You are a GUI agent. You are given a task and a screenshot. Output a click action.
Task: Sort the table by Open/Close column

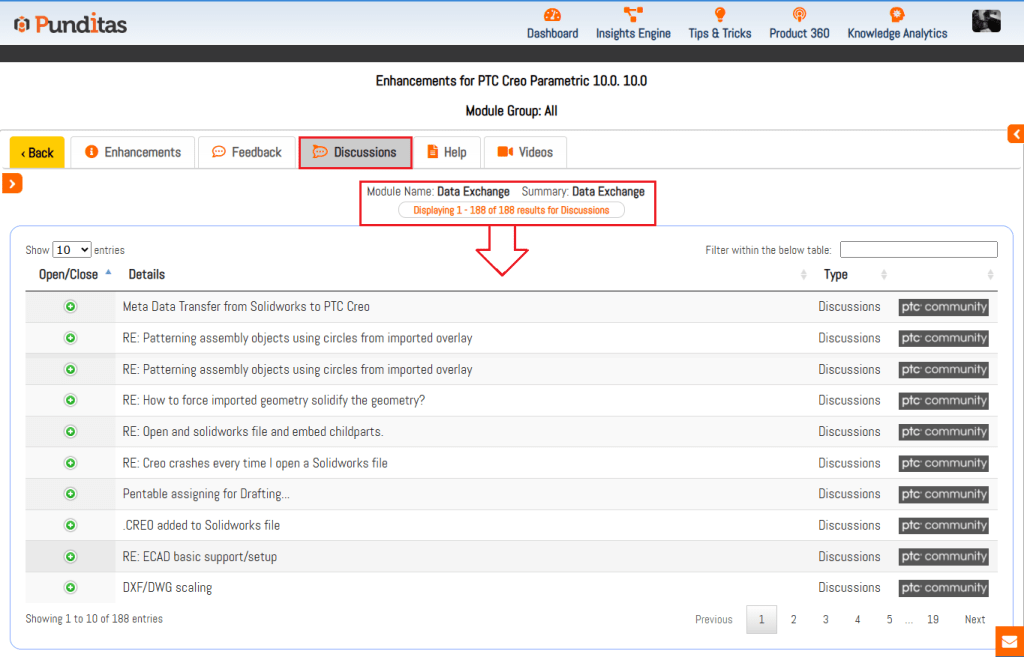[x=69, y=274]
